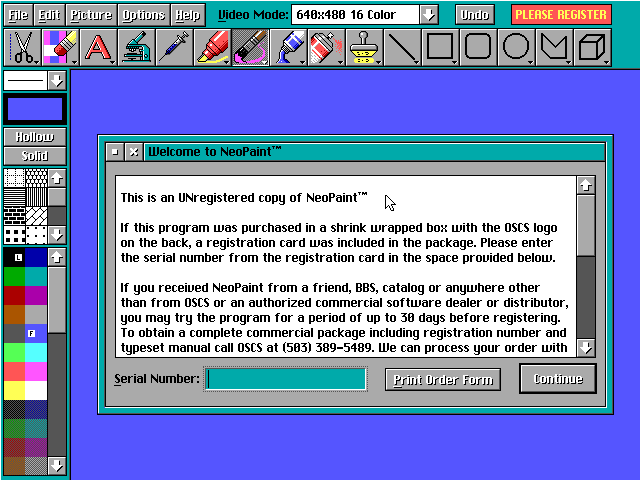Select the red Marker highlighter tool

click(212, 47)
